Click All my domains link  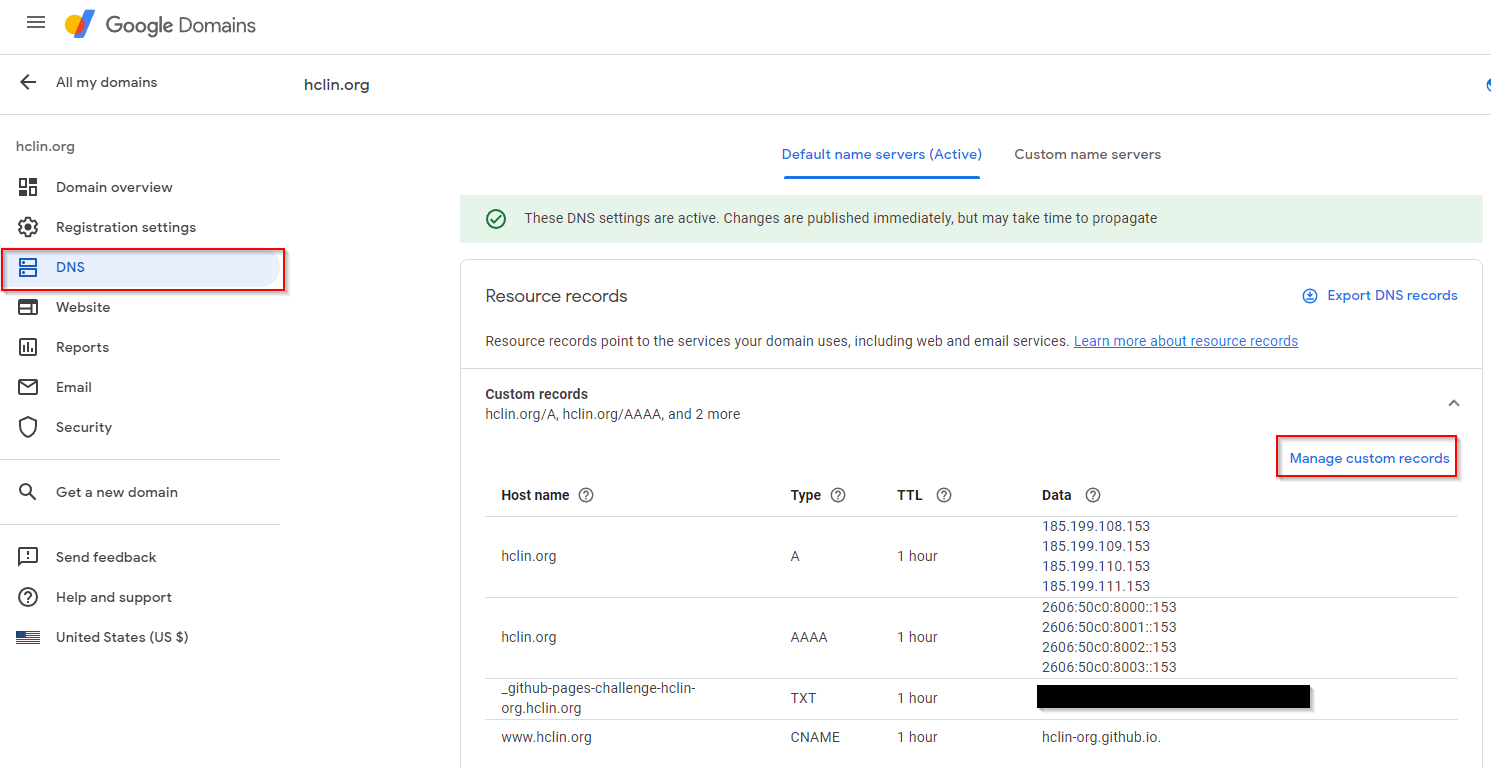pos(106,82)
